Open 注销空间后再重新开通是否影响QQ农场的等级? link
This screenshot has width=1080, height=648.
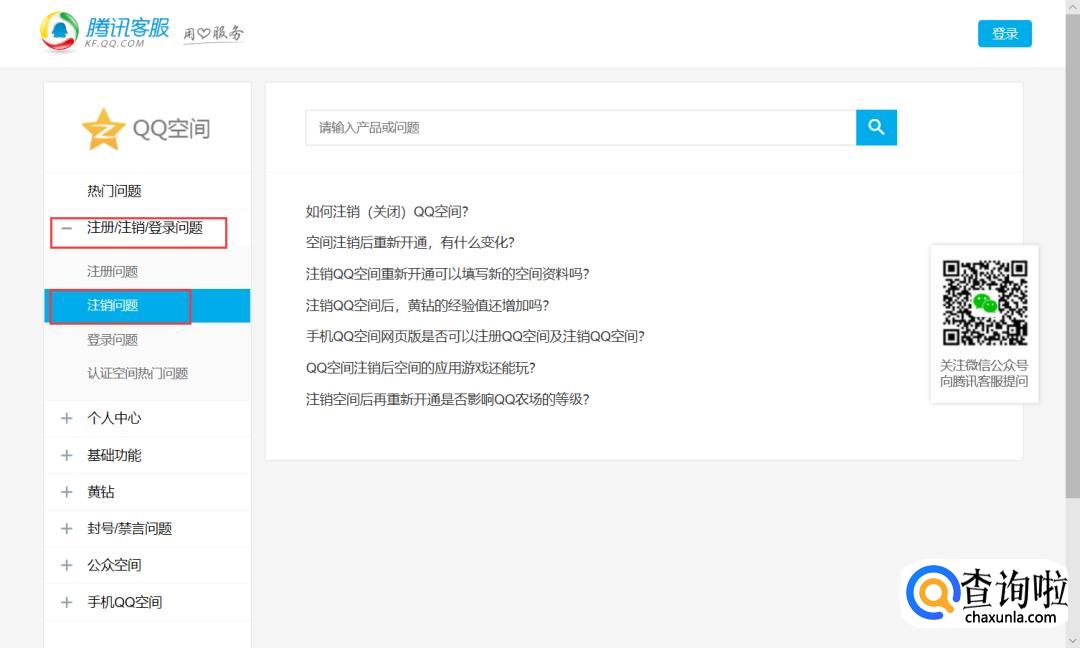pos(448,399)
